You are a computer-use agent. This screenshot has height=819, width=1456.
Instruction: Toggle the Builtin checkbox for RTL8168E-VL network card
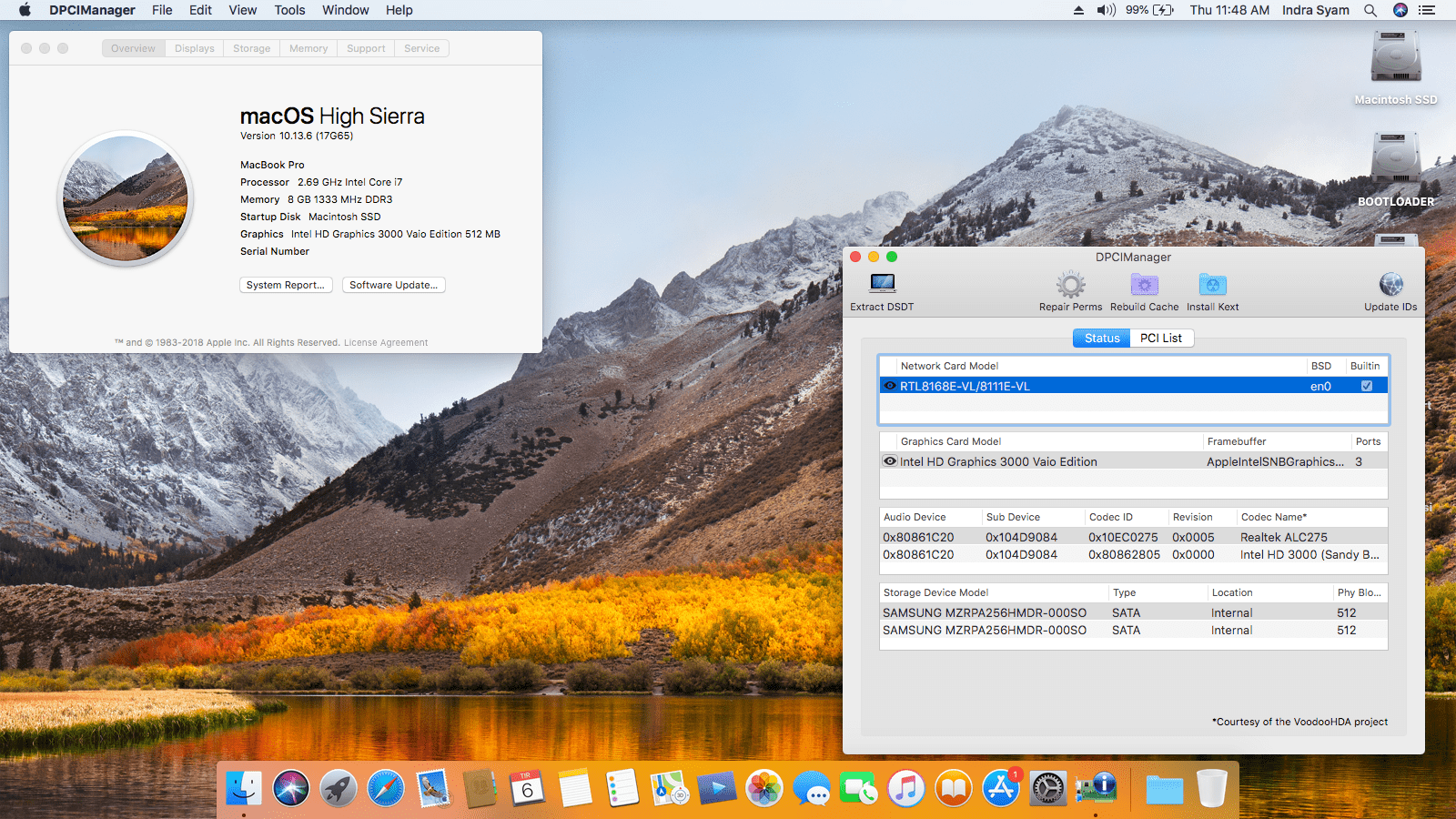(1365, 385)
